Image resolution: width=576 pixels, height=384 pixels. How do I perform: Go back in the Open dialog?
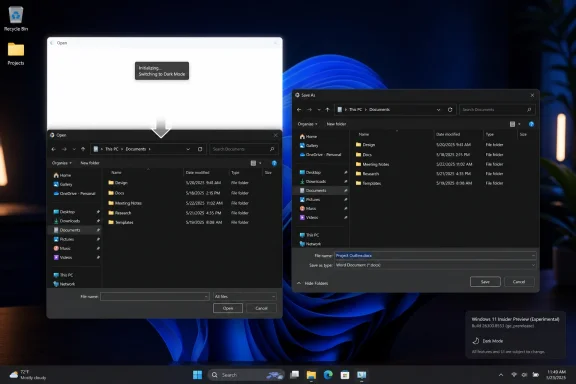[54, 149]
